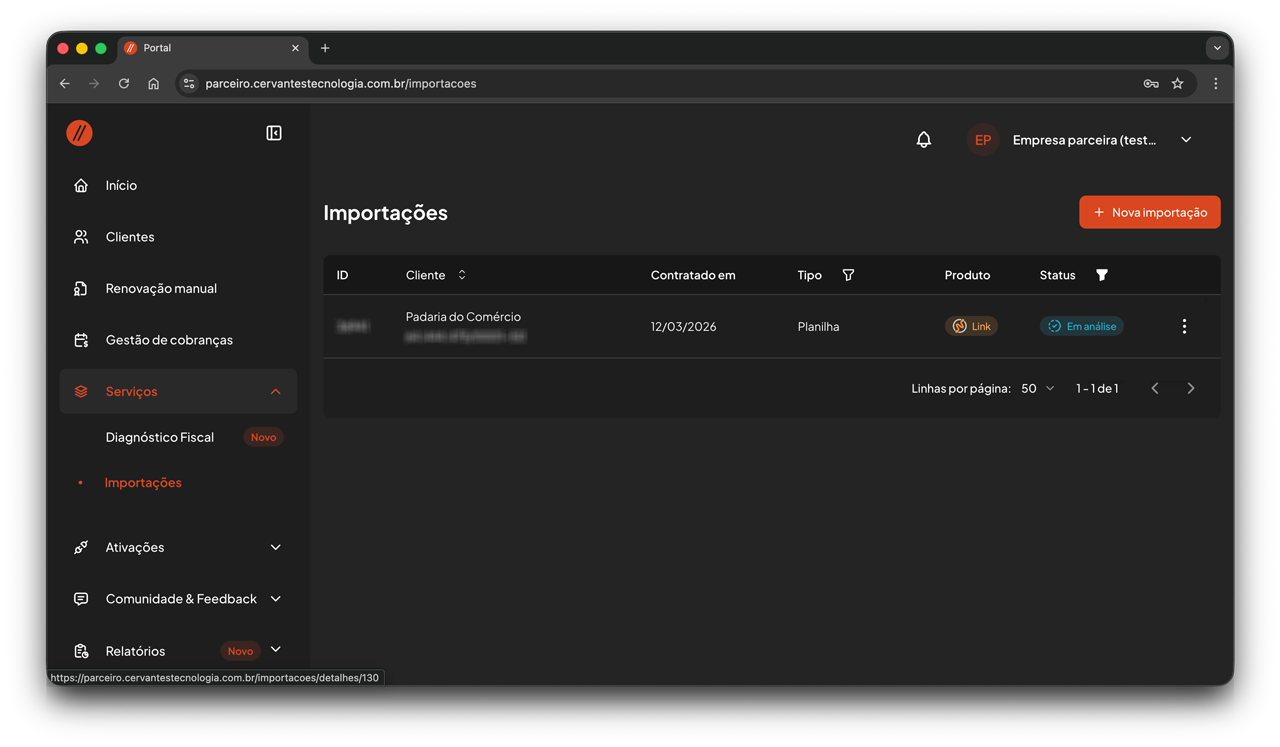Click the Tipo column filter icon

(848, 275)
